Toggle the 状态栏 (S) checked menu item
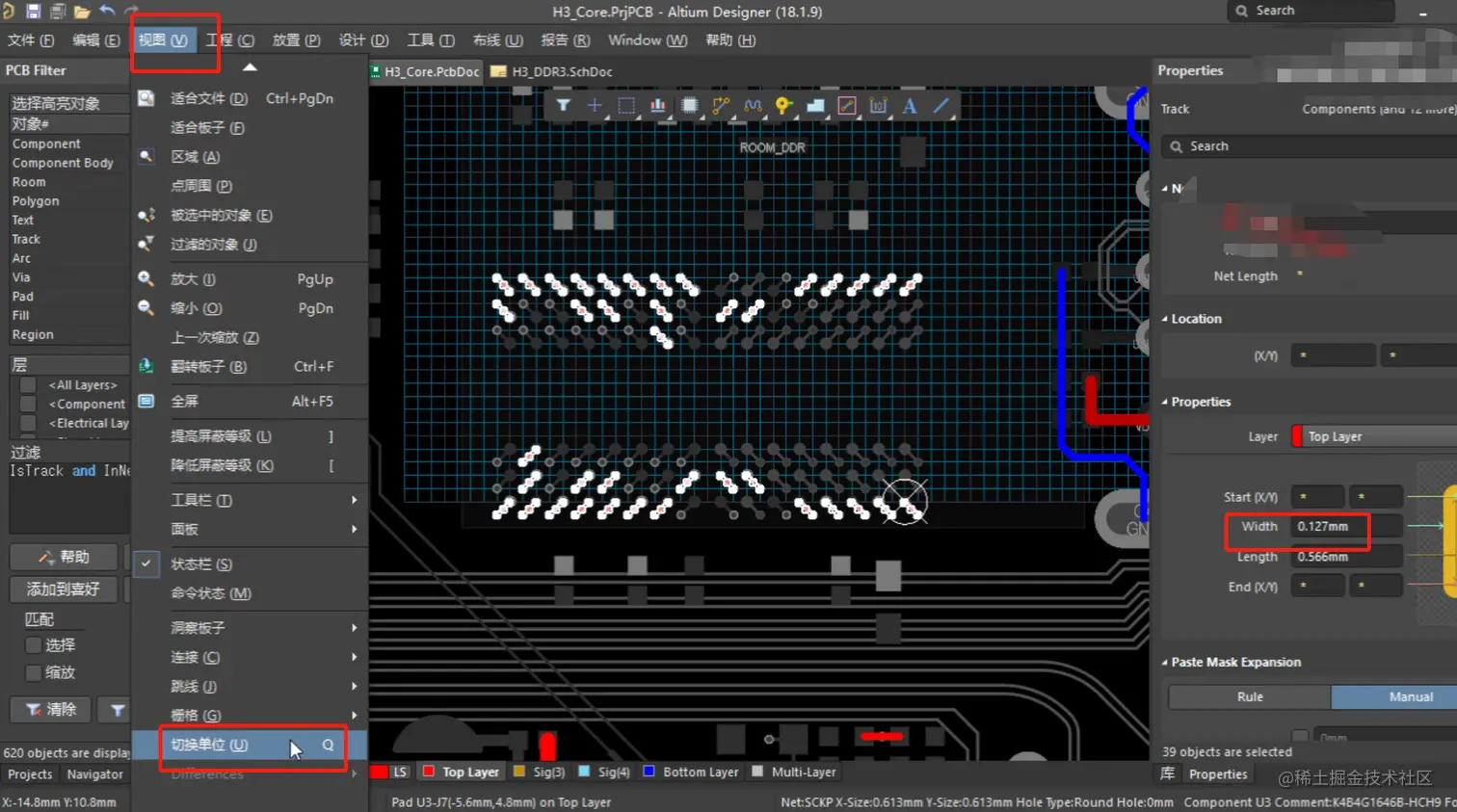The width and height of the screenshot is (1457, 812). click(249, 564)
